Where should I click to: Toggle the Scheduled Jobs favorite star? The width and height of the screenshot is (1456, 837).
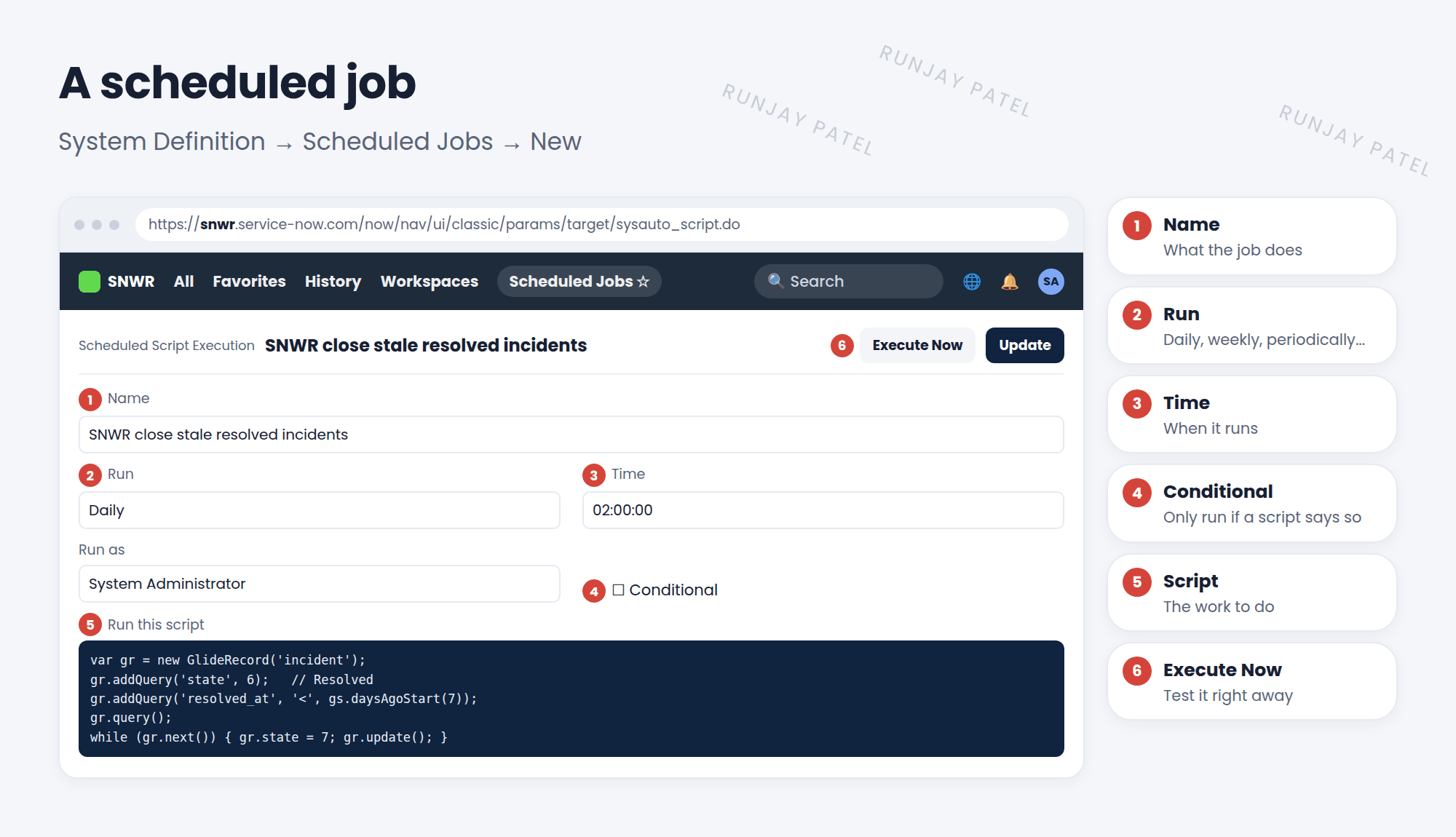[x=643, y=282]
